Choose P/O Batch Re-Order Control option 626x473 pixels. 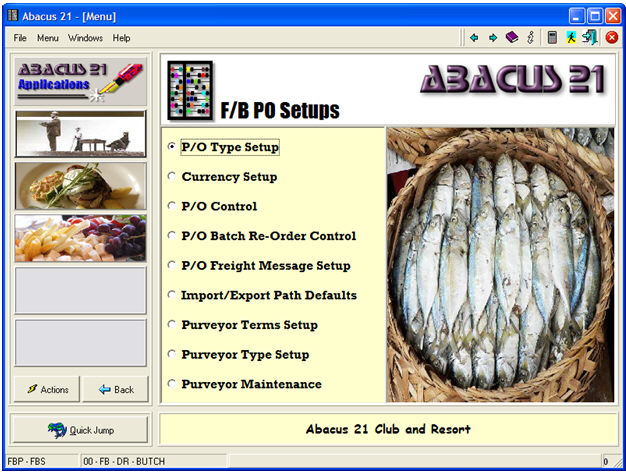click(171, 237)
